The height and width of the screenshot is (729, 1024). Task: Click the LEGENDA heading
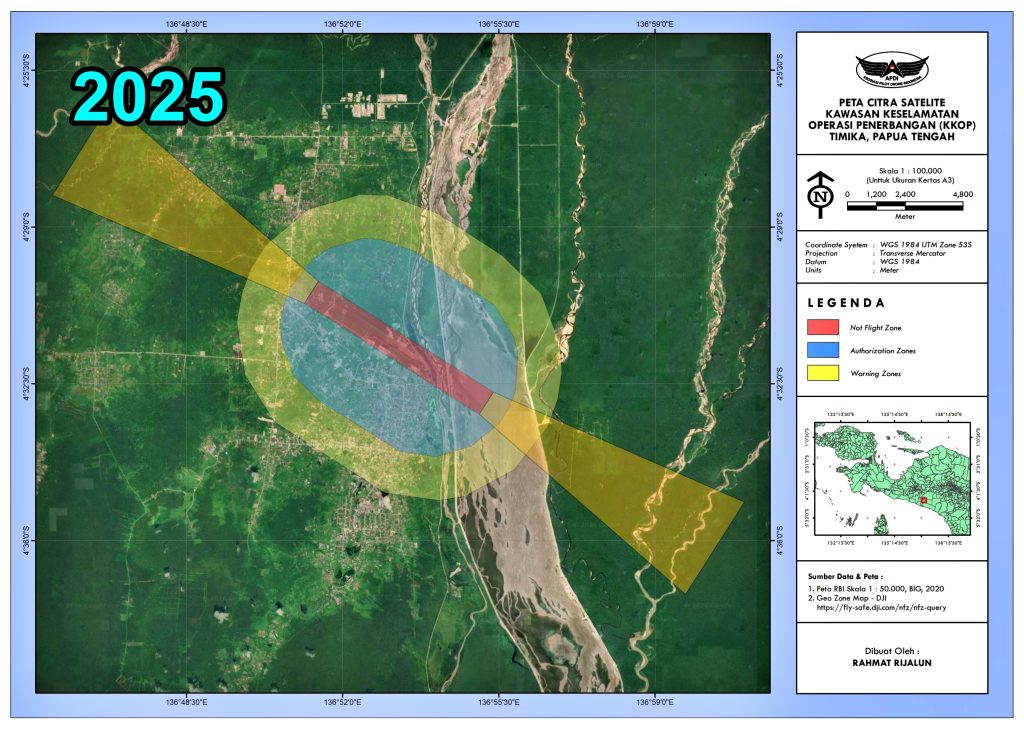[x=845, y=303]
